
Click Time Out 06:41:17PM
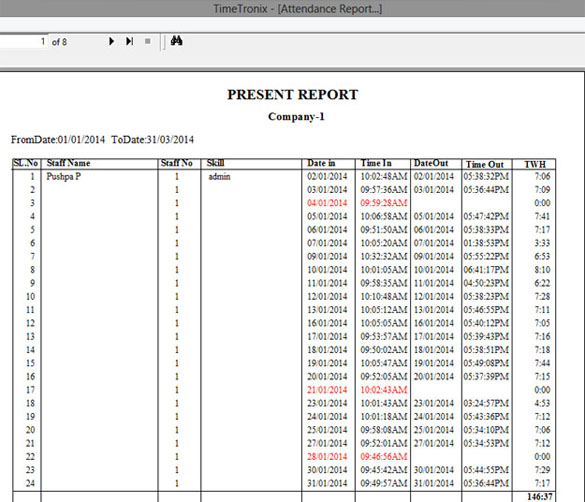pos(486,270)
